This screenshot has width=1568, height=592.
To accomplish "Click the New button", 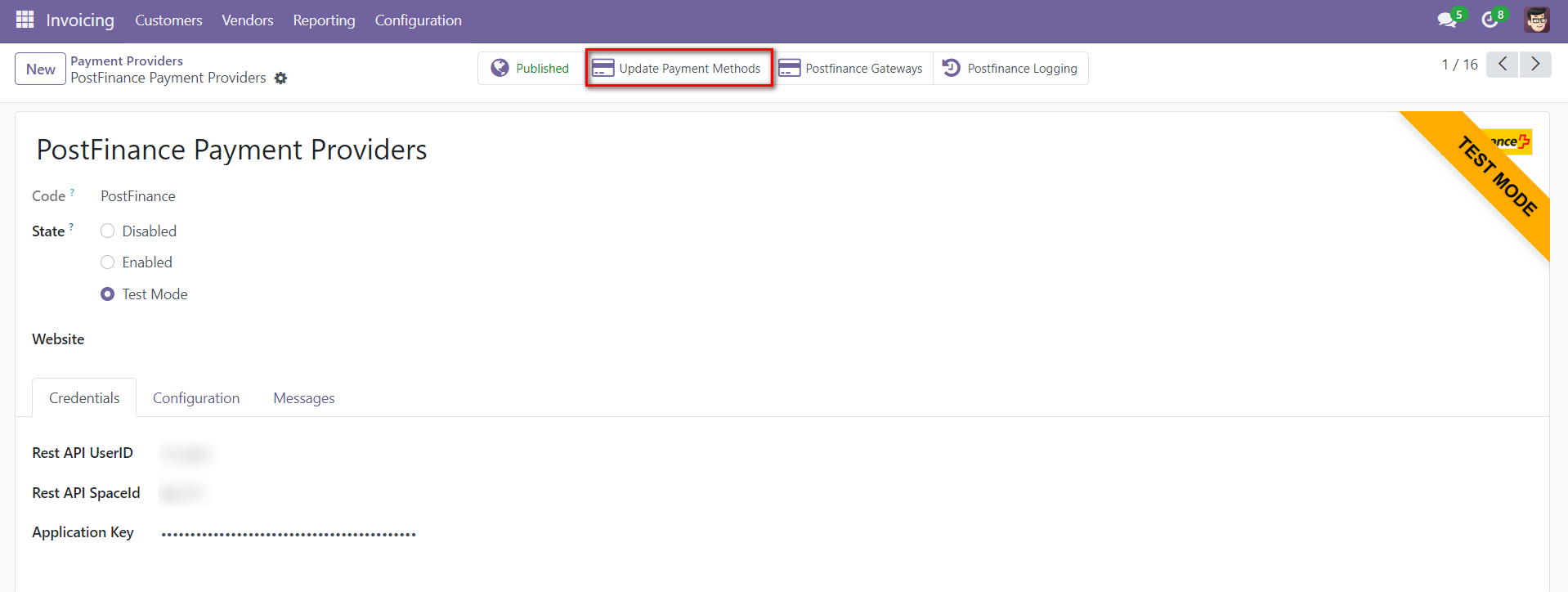I will tap(40, 70).
